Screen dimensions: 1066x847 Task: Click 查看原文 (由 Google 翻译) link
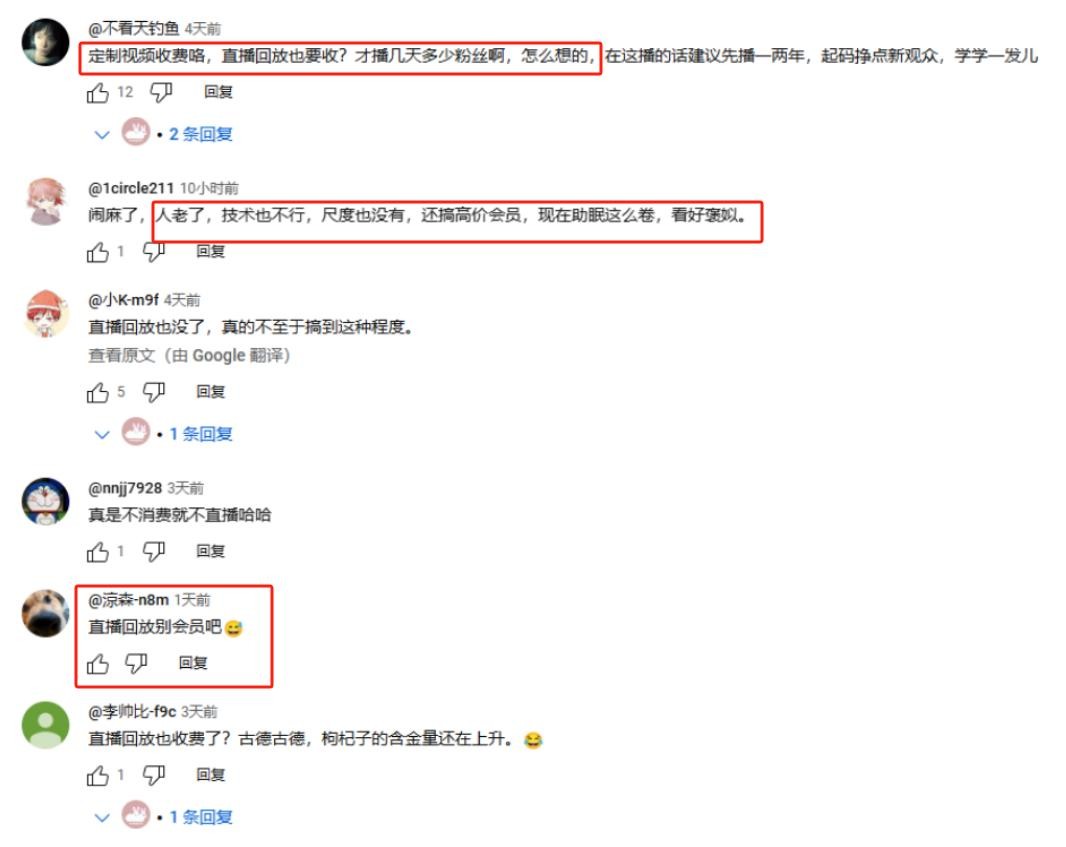(x=189, y=356)
